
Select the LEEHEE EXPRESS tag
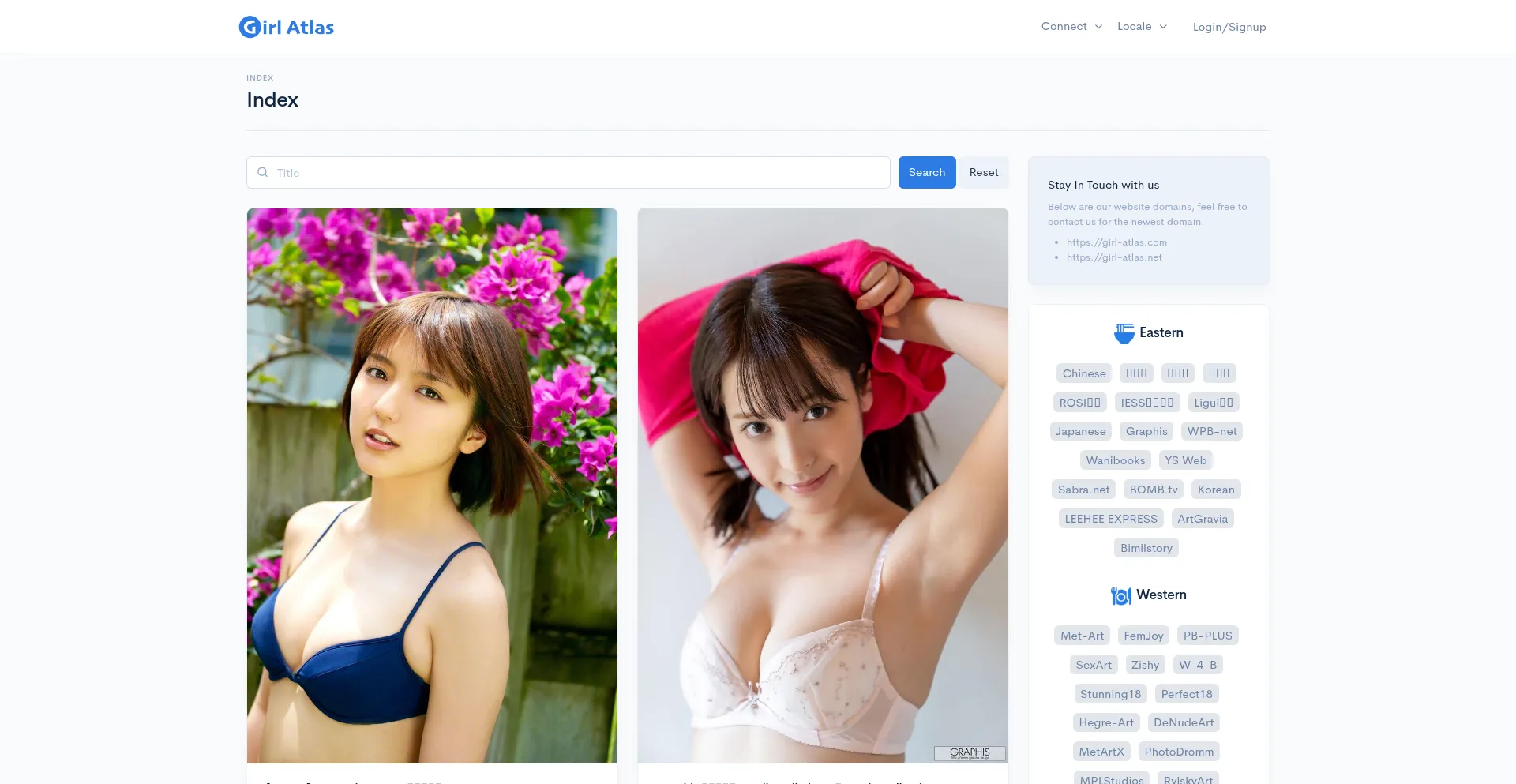[x=1111, y=519]
